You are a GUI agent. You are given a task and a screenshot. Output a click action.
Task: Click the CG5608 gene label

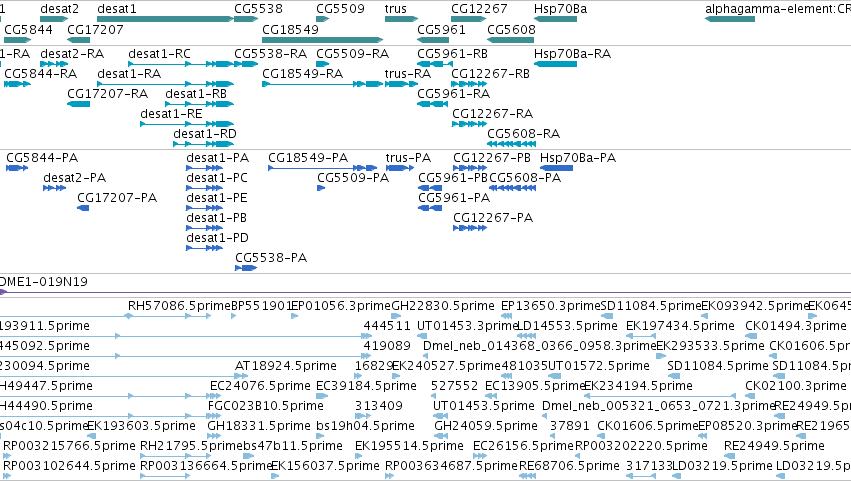click(511, 29)
